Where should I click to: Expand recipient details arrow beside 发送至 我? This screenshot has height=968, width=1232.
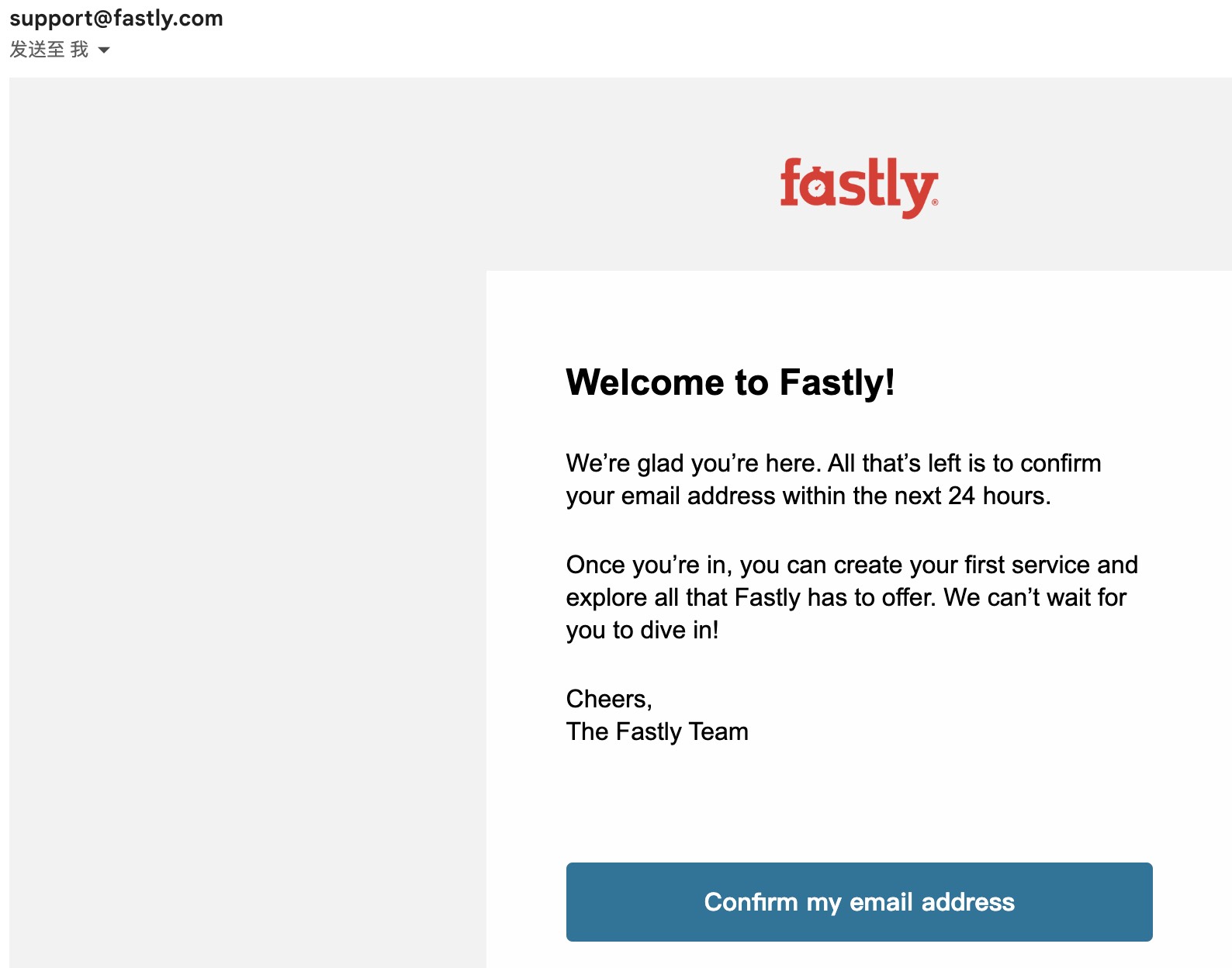click(x=104, y=50)
